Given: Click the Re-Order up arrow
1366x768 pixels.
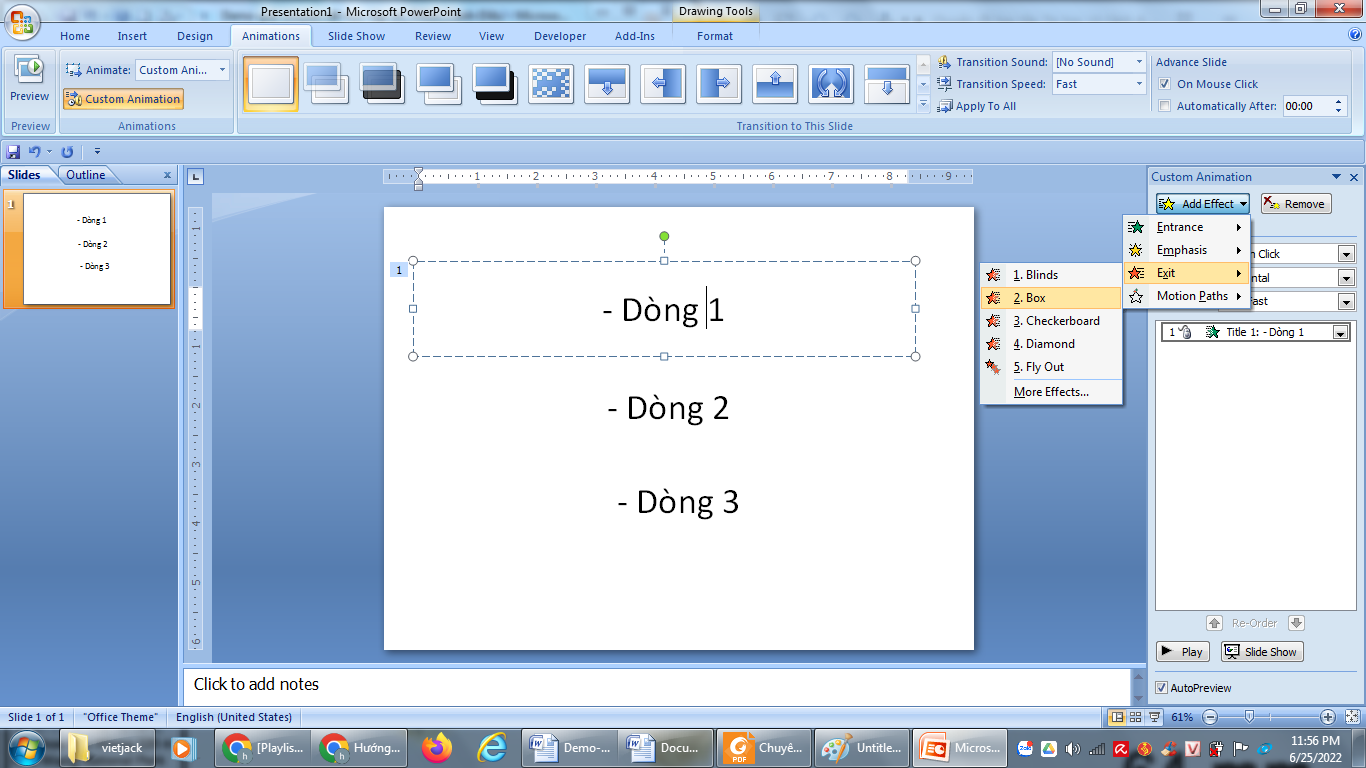Looking at the screenshot, I should tap(1215, 623).
